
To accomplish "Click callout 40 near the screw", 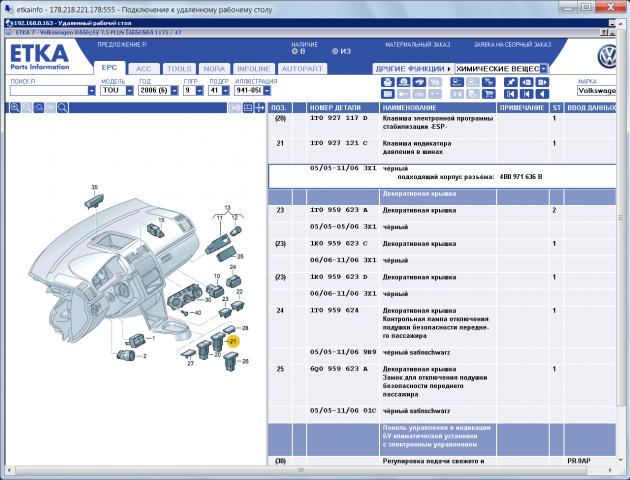I will point(197,313).
